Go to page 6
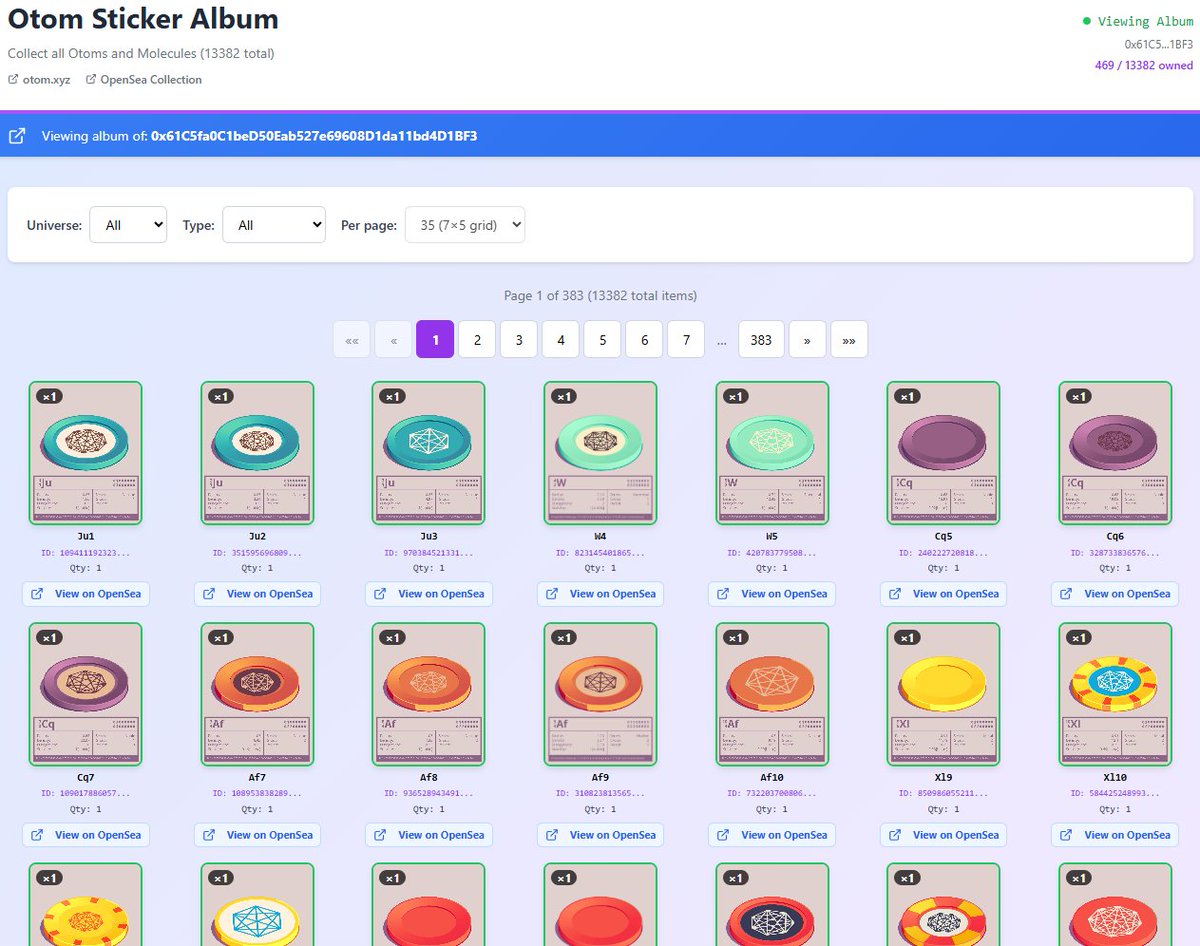 point(645,339)
